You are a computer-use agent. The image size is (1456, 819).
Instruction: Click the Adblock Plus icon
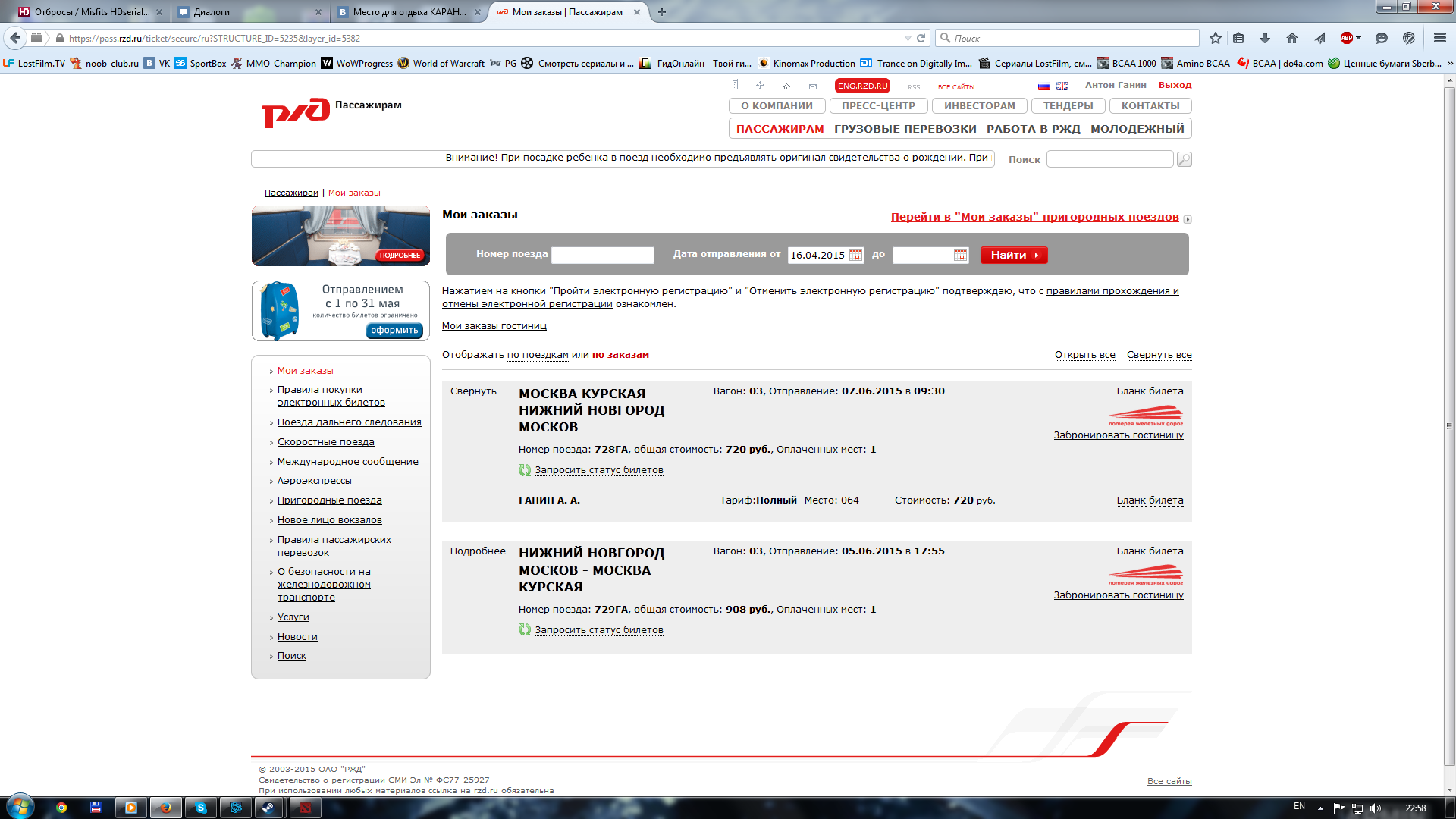[1347, 38]
